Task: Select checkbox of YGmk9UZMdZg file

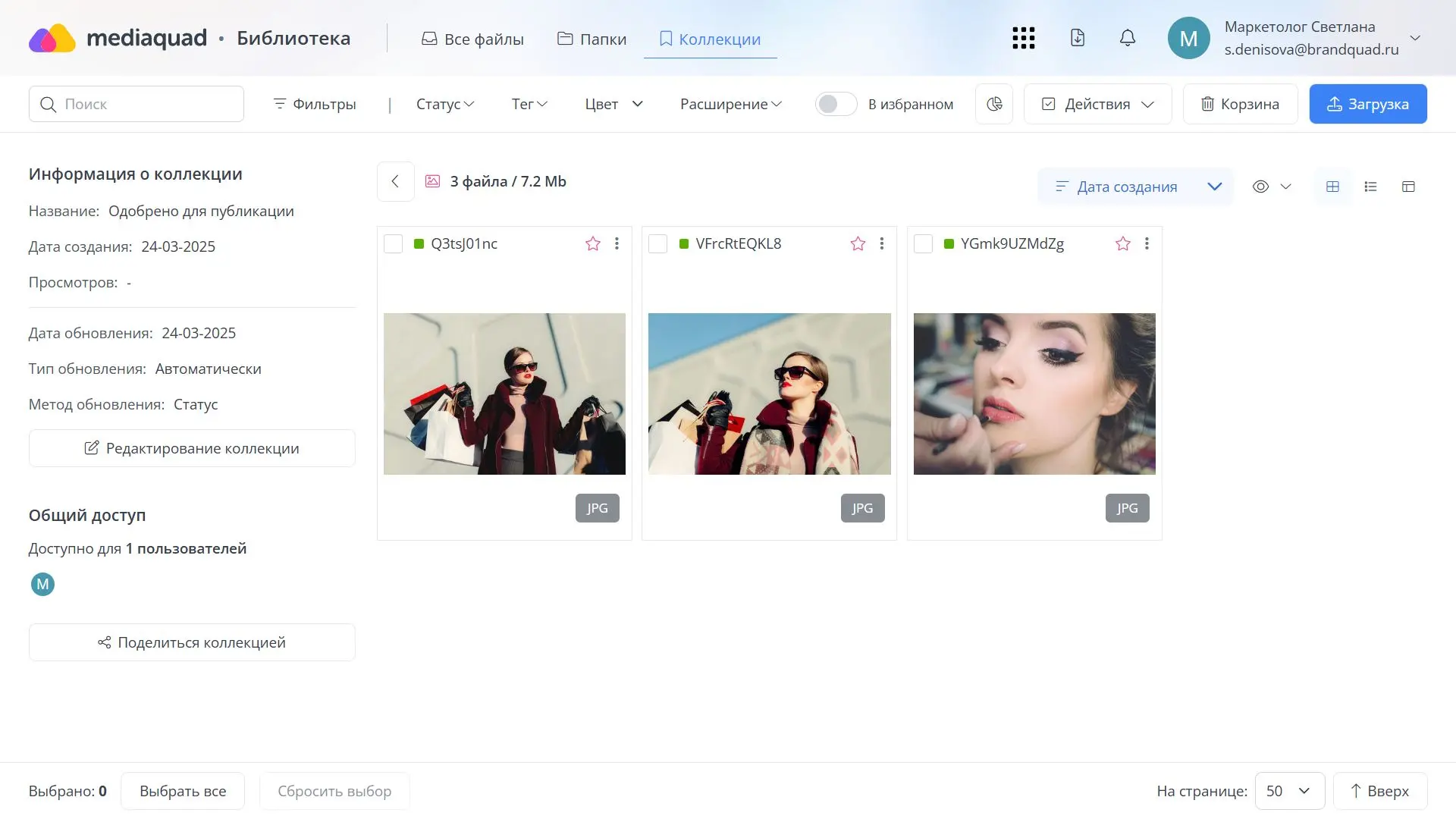Action: [x=923, y=243]
